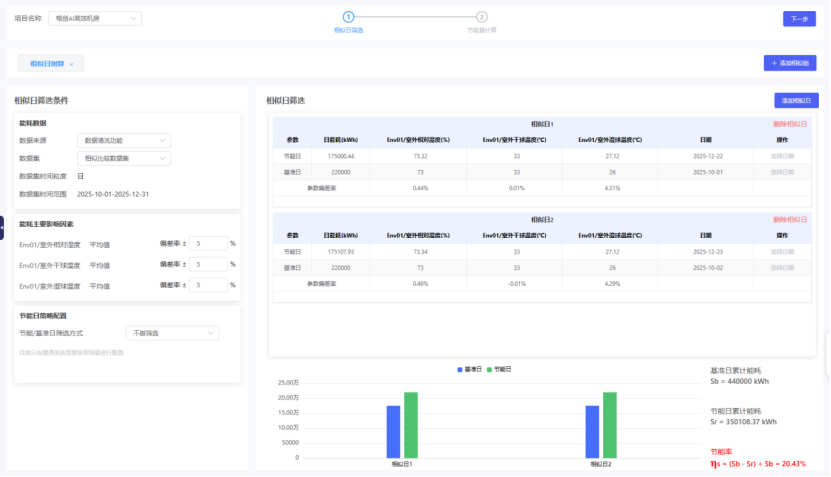Screen dimensions: 831x477
Task: Click 选择日期 for 2025-12-22 节能日 row
Action: [782, 156]
